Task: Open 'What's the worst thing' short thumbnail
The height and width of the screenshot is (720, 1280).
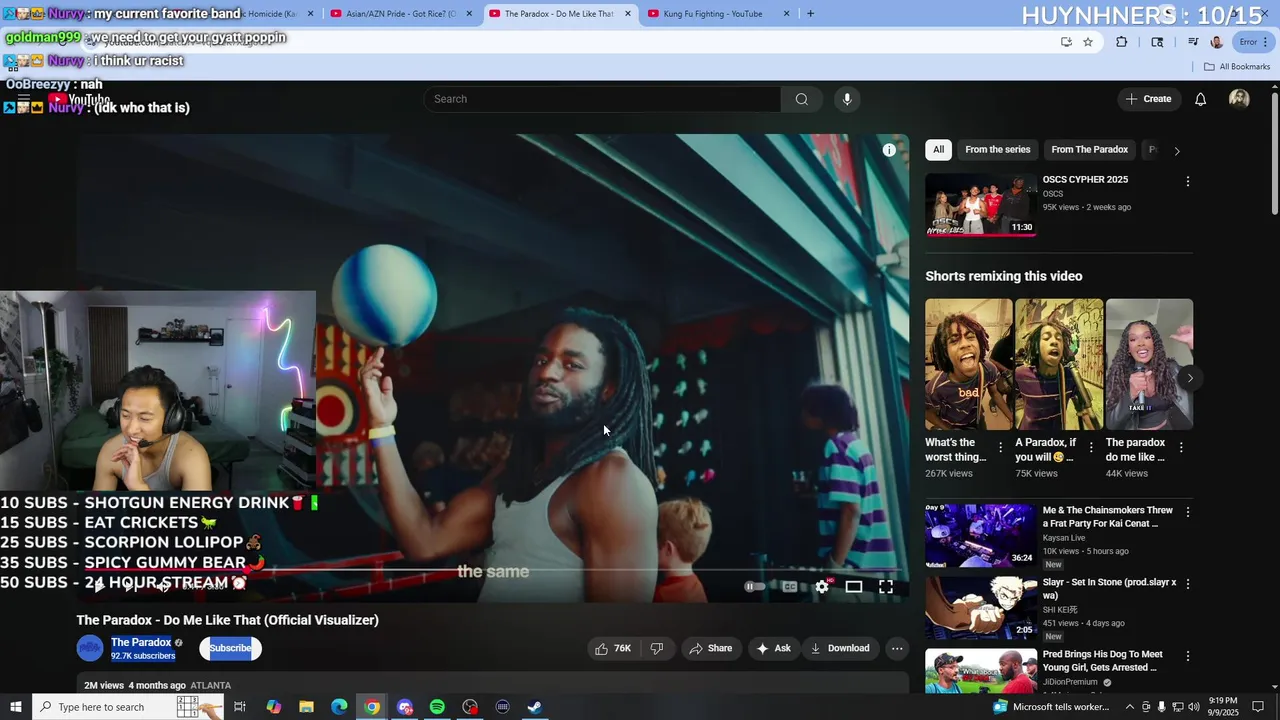Action: [969, 364]
